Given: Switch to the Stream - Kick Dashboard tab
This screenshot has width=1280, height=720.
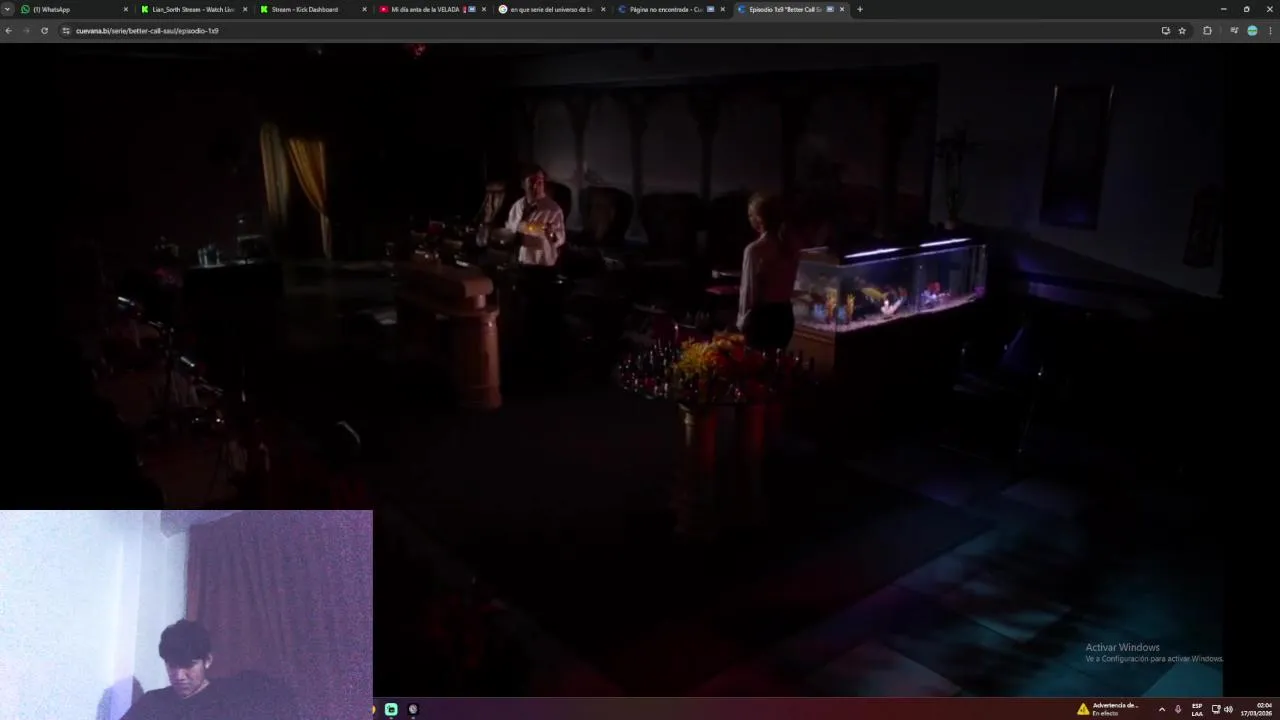Looking at the screenshot, I should (313, 9).
